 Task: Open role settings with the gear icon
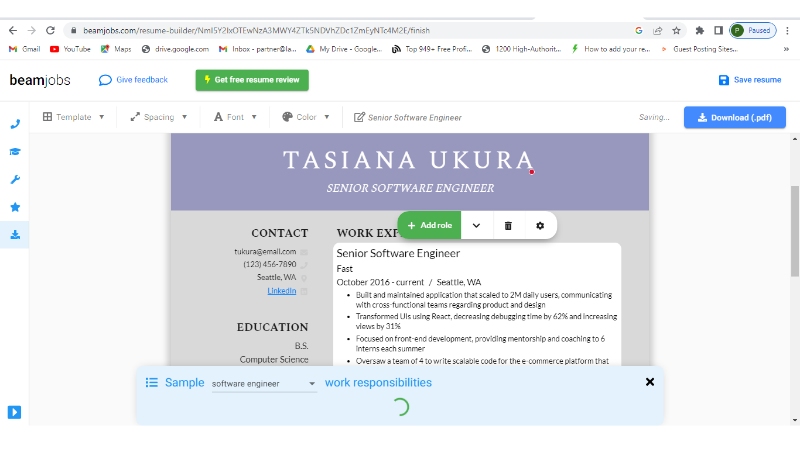click(x=540, y=226)
